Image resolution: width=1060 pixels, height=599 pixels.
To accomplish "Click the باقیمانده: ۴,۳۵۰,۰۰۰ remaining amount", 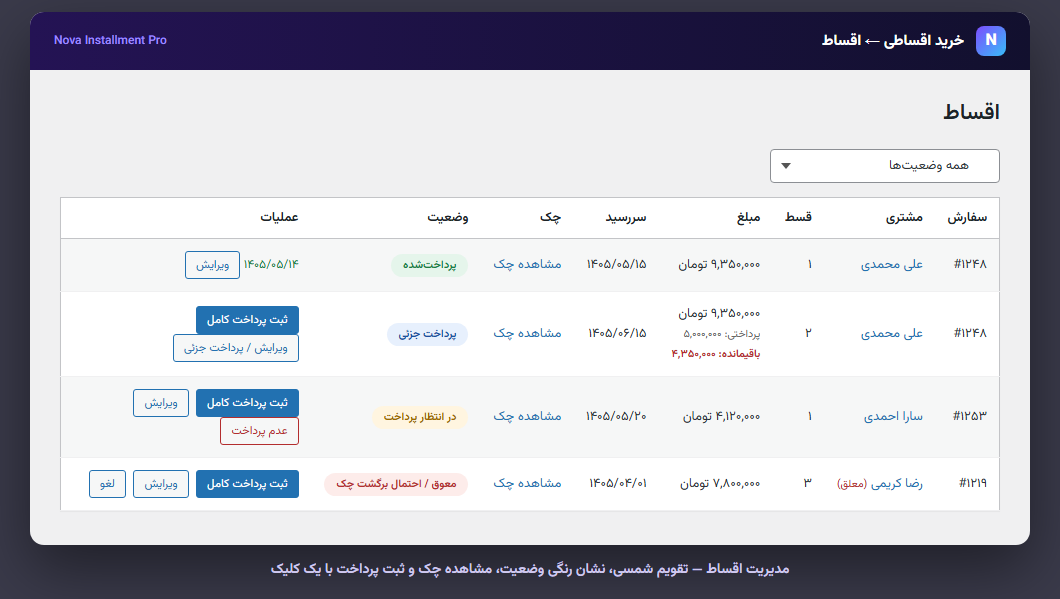I will click(716, 354).
